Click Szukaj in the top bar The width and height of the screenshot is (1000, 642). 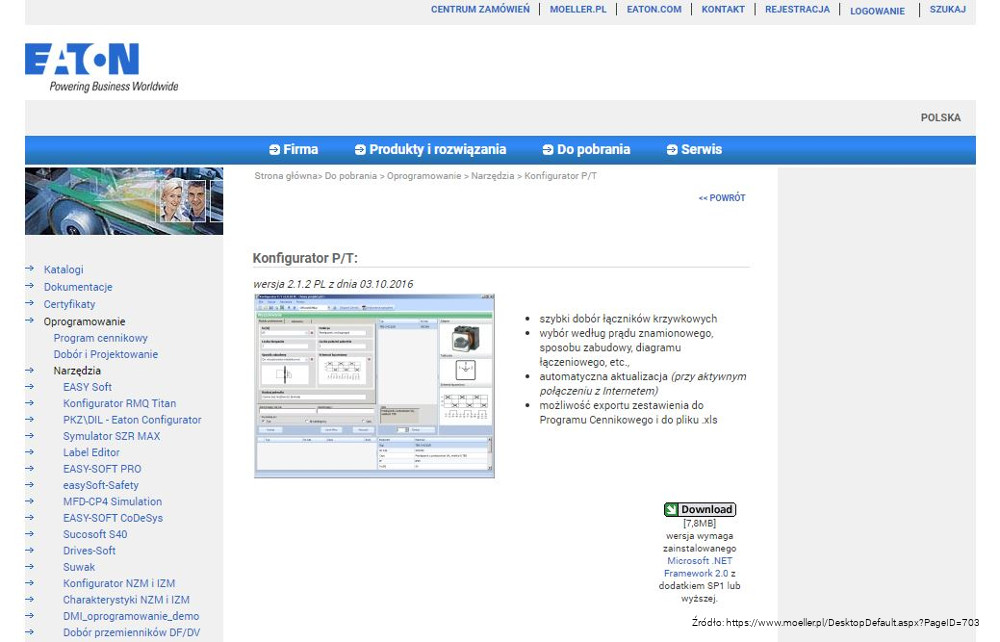[x=947, y=10]
